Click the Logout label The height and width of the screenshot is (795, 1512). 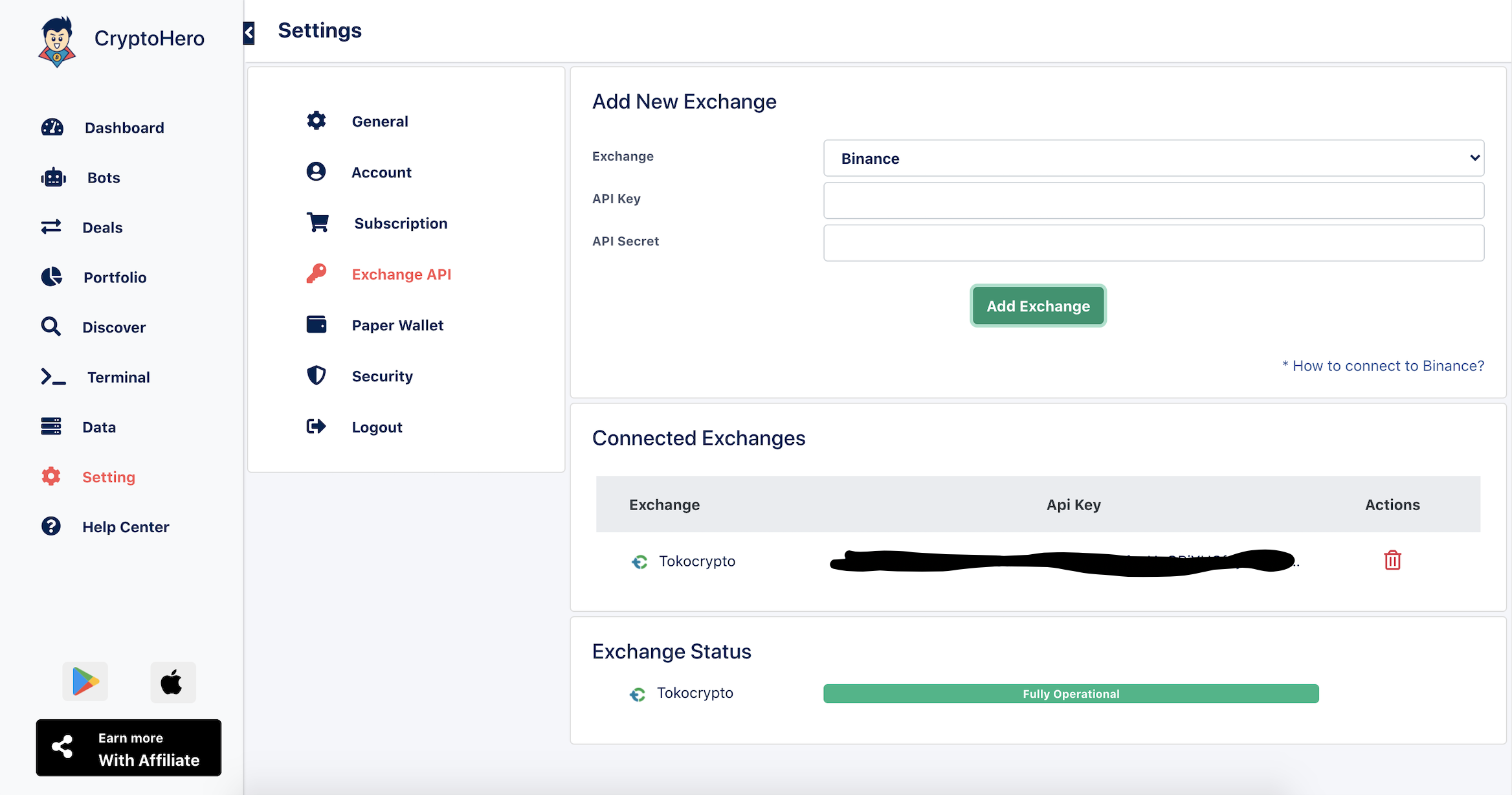pos(377,427)
